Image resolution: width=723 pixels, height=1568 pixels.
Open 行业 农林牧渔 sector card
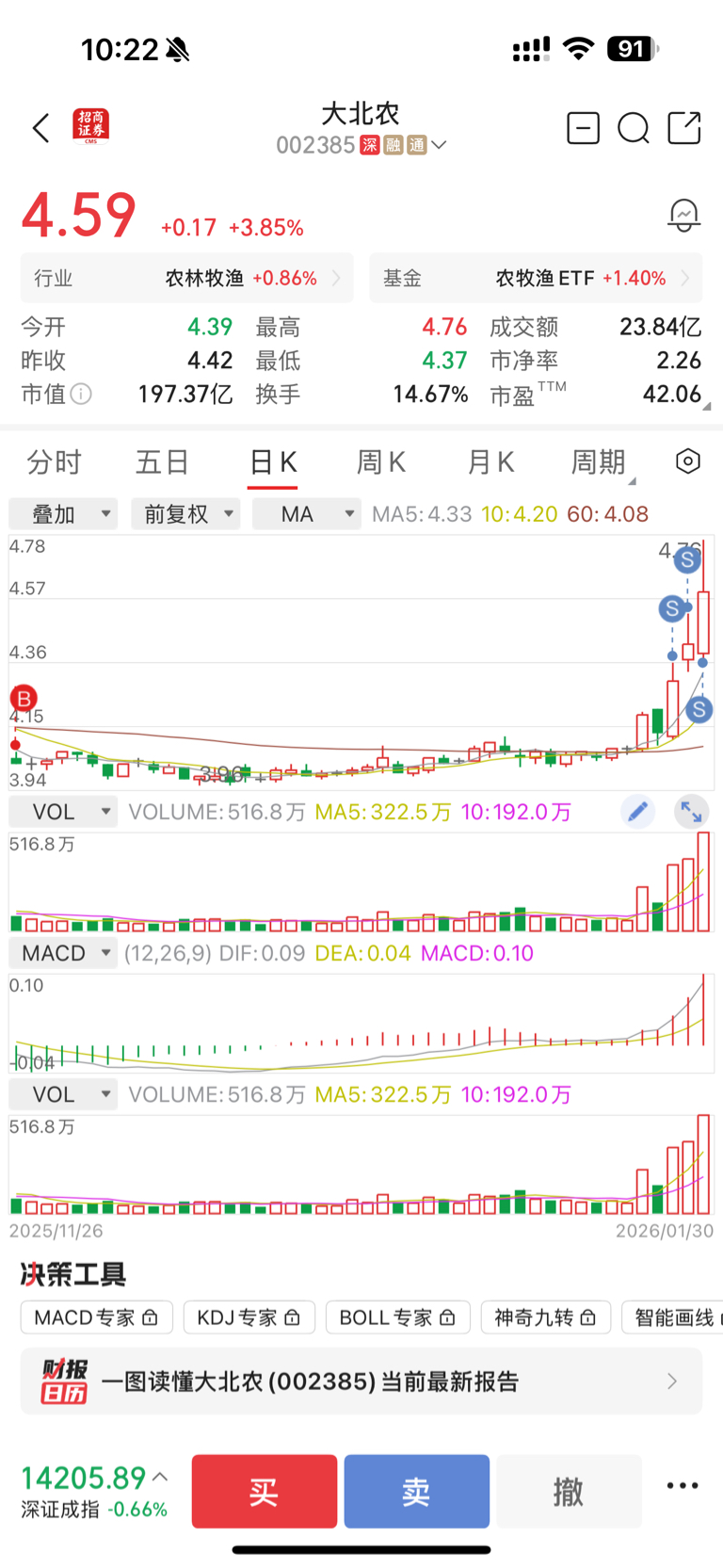click(187, 278)
